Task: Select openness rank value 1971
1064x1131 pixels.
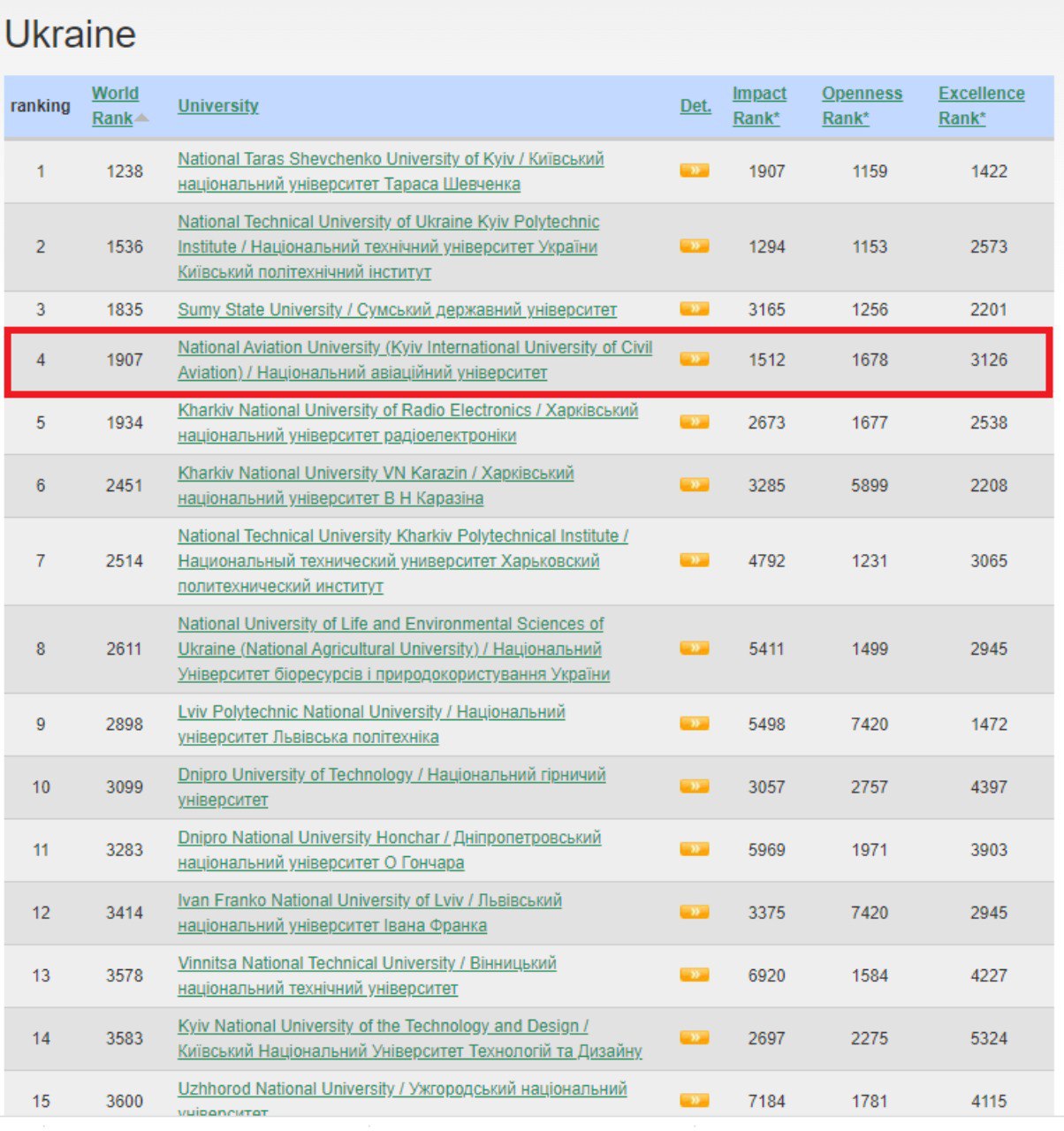Action: pos(870,849)
